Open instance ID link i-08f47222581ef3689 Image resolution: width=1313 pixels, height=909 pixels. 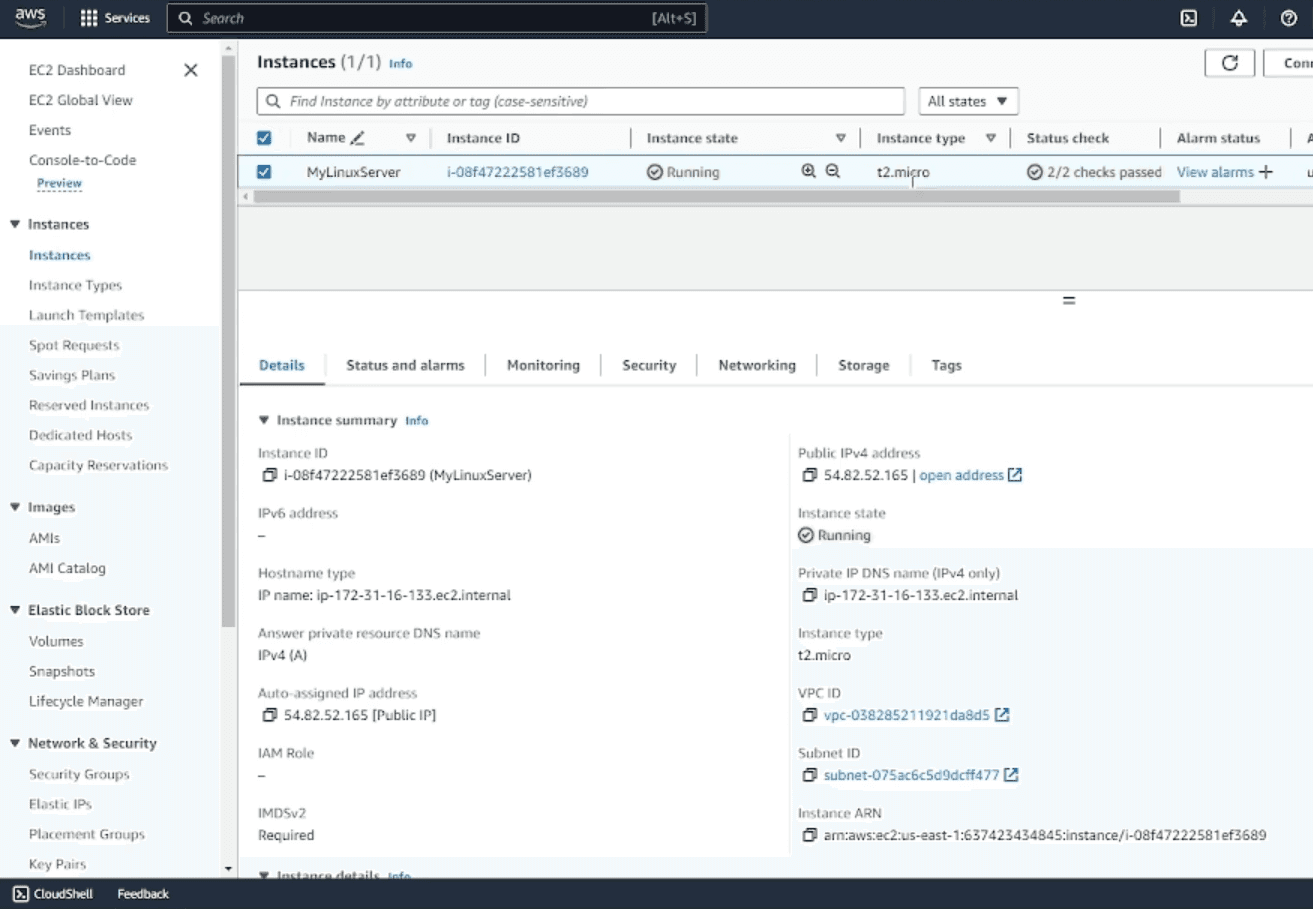pyautogui.click(x=517, y=172)
